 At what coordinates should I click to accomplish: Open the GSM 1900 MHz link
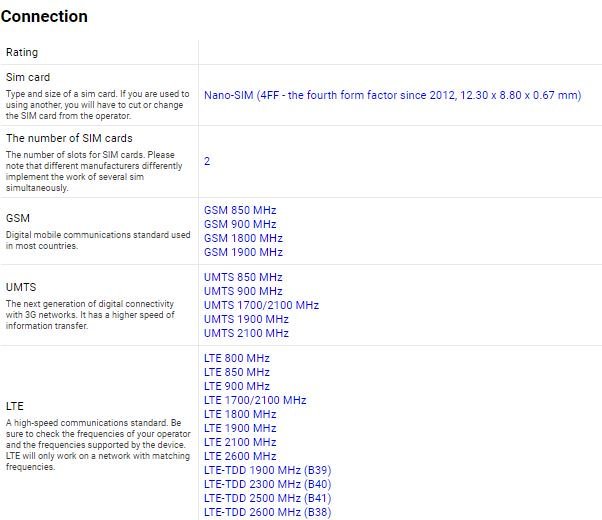point(243,253)
